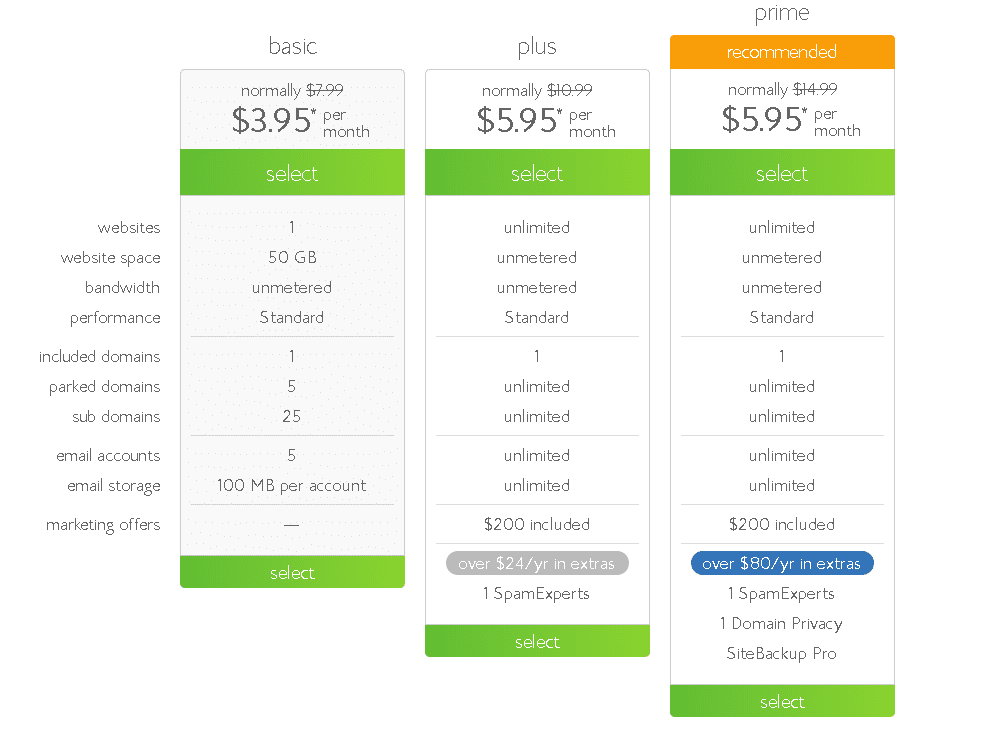Click '1 Domain Privacy' in prime extras
The image size is (1001, 745).
point(781,623)
